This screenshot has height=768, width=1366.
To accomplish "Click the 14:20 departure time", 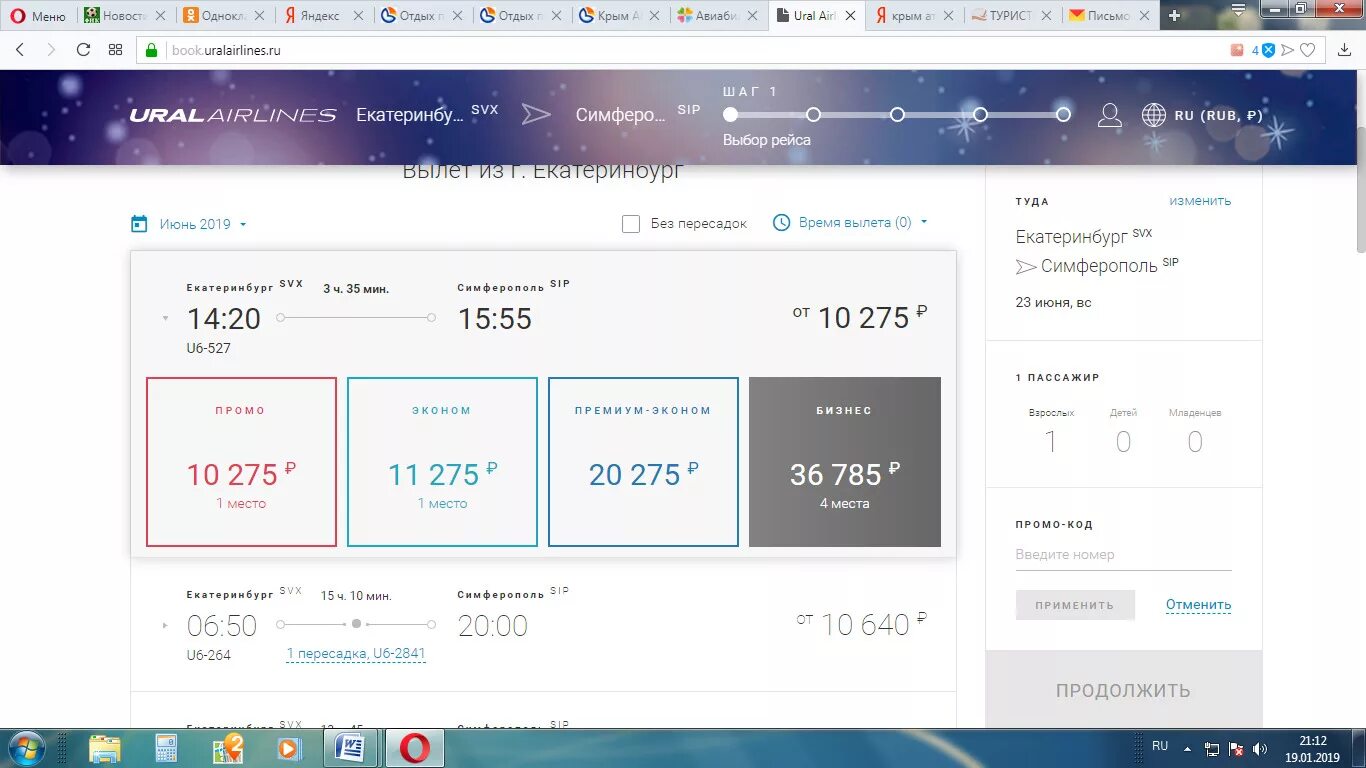I will click(x=224, y=319).
